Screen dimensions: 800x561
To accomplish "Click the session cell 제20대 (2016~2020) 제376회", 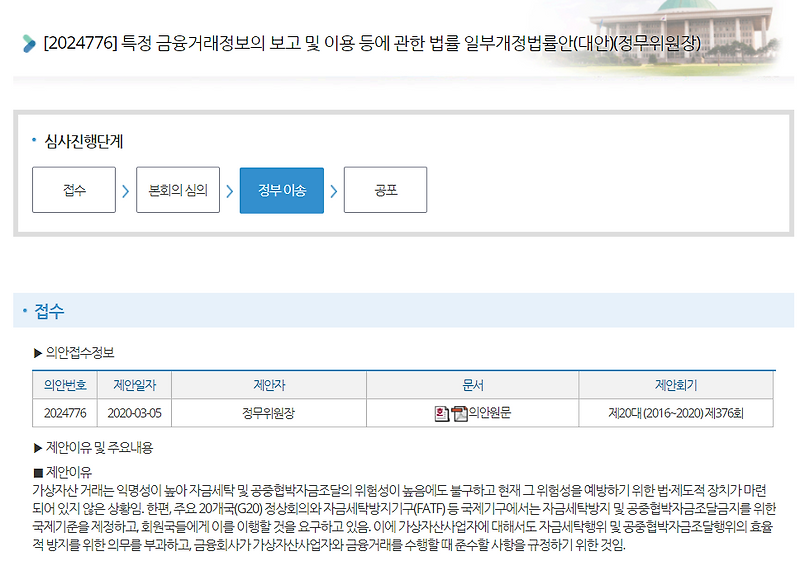I will (676, 413).
